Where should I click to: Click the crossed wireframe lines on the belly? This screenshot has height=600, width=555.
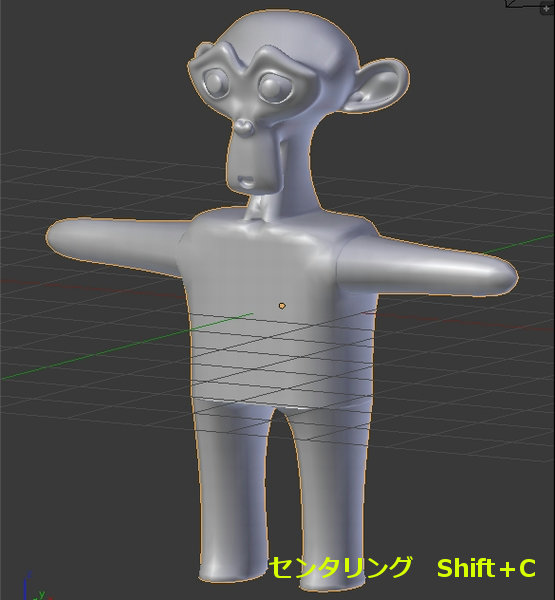(x=282, y=377)
